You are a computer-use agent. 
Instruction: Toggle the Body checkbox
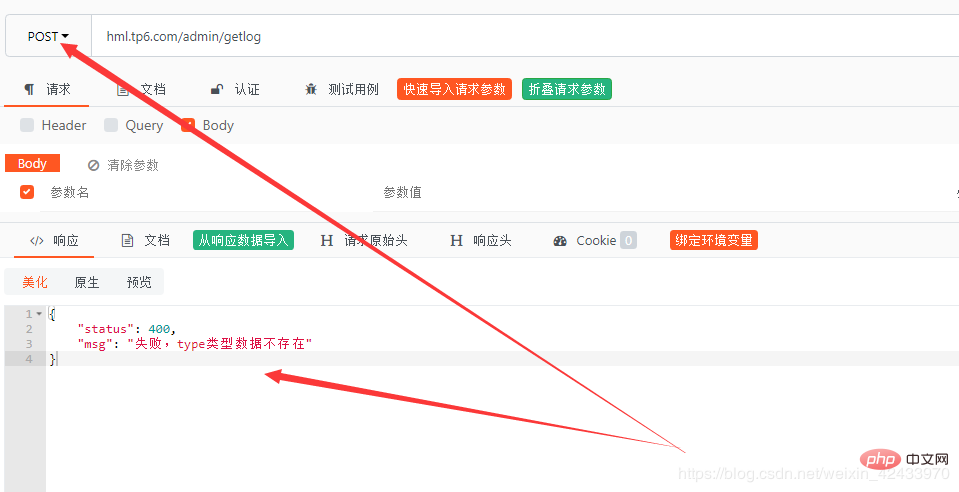(x=188, y=125)
